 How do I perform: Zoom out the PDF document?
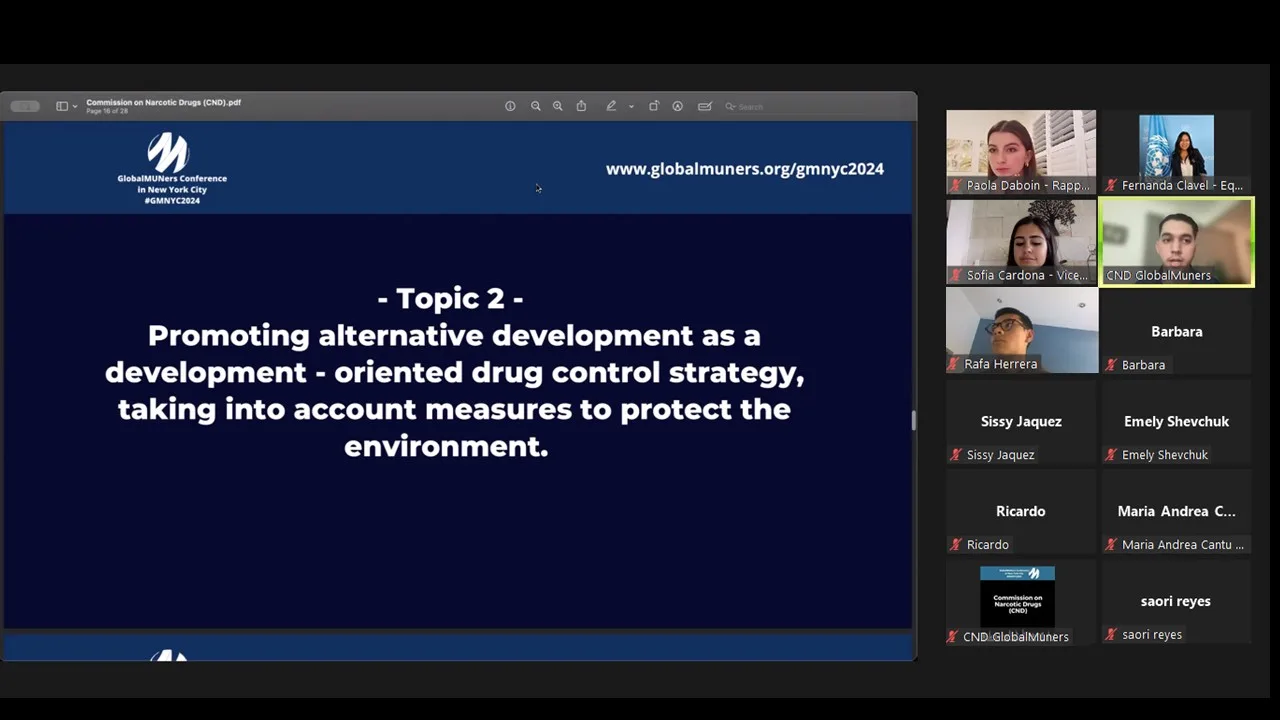tap(536, 106)
